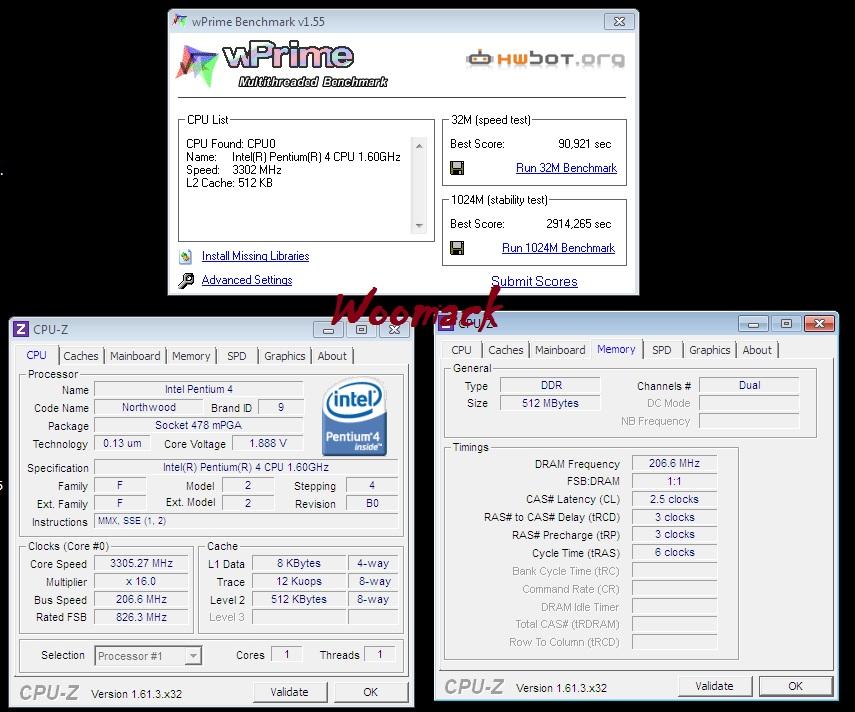Expand the Processor #1 selection dropdown
The height and width of the screenshot is (712, 855).
tap(192, 656)
